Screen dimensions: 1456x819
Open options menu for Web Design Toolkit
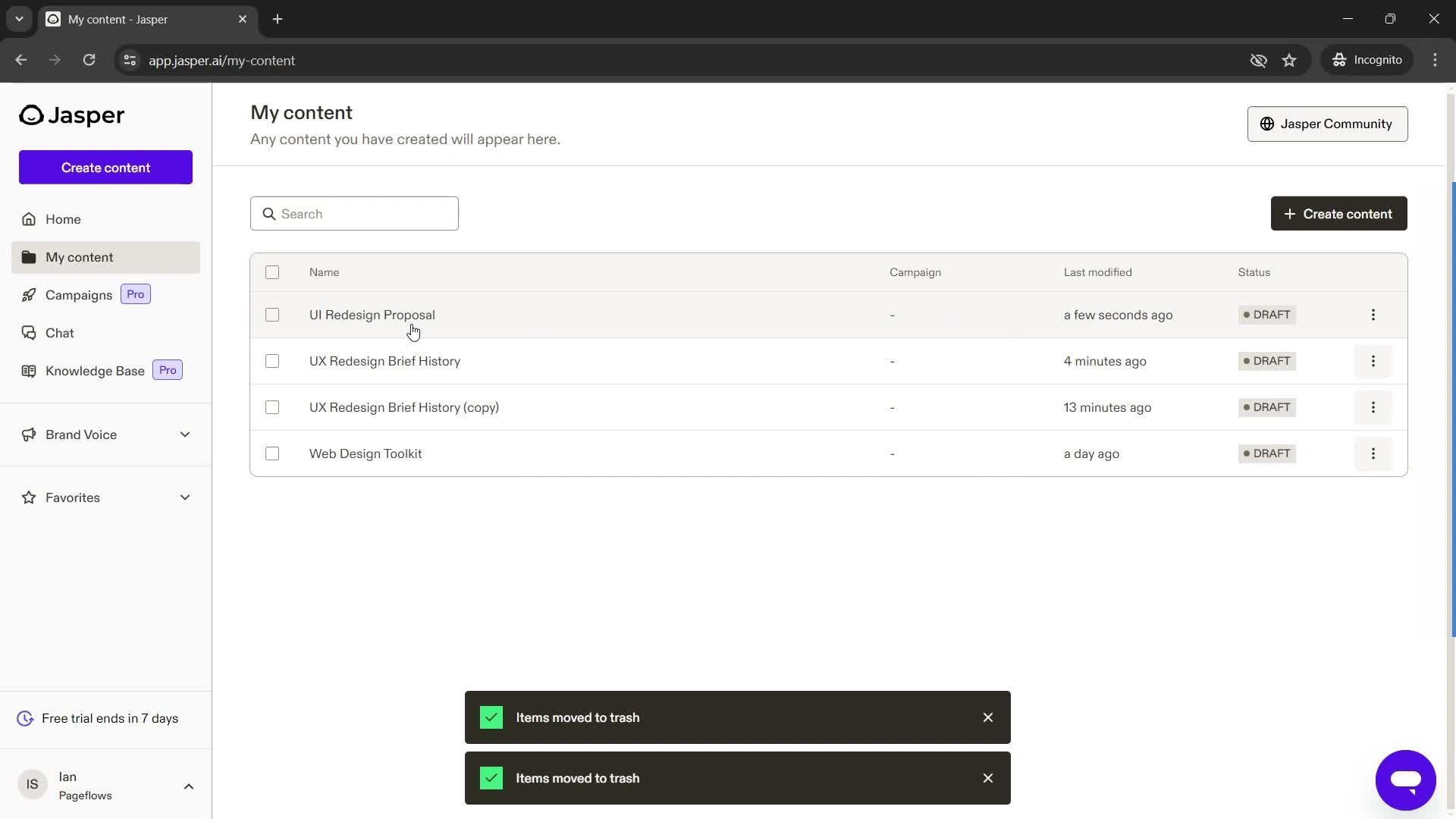point(1373,453)
